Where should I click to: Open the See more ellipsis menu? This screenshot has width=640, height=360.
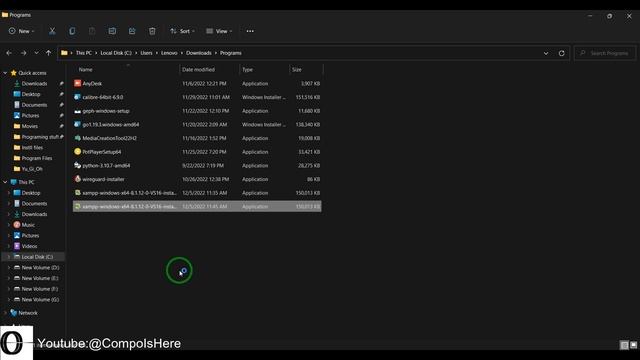(x=250, y=31)
